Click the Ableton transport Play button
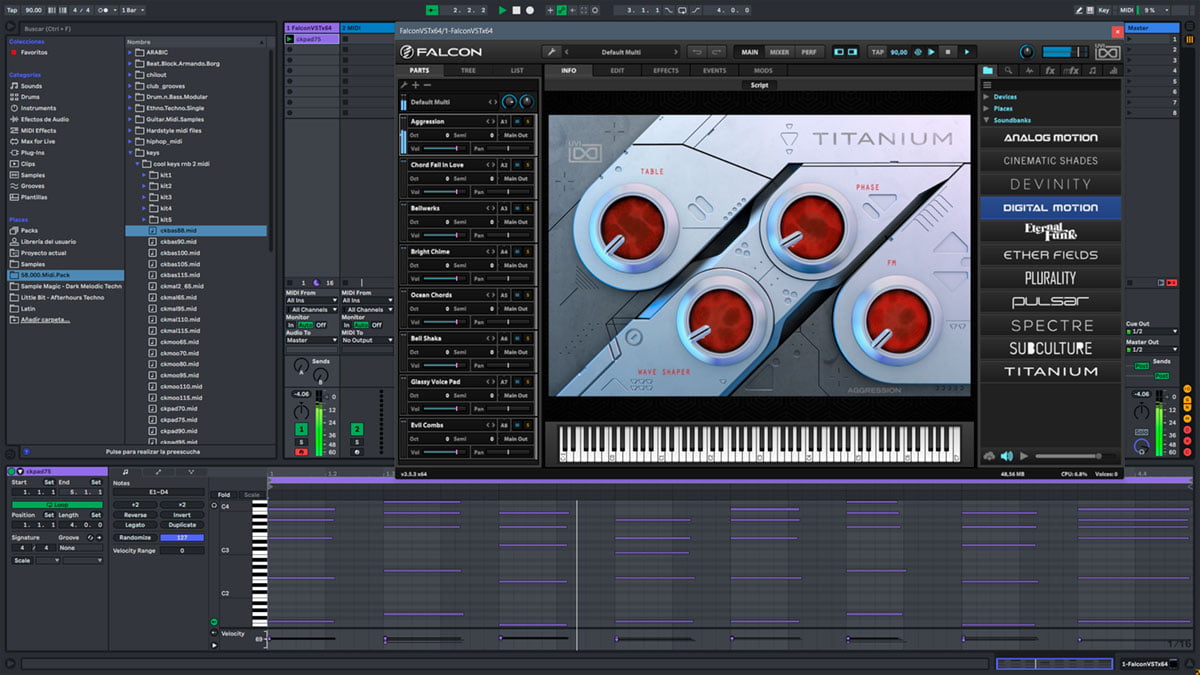 tap(502, 9)
